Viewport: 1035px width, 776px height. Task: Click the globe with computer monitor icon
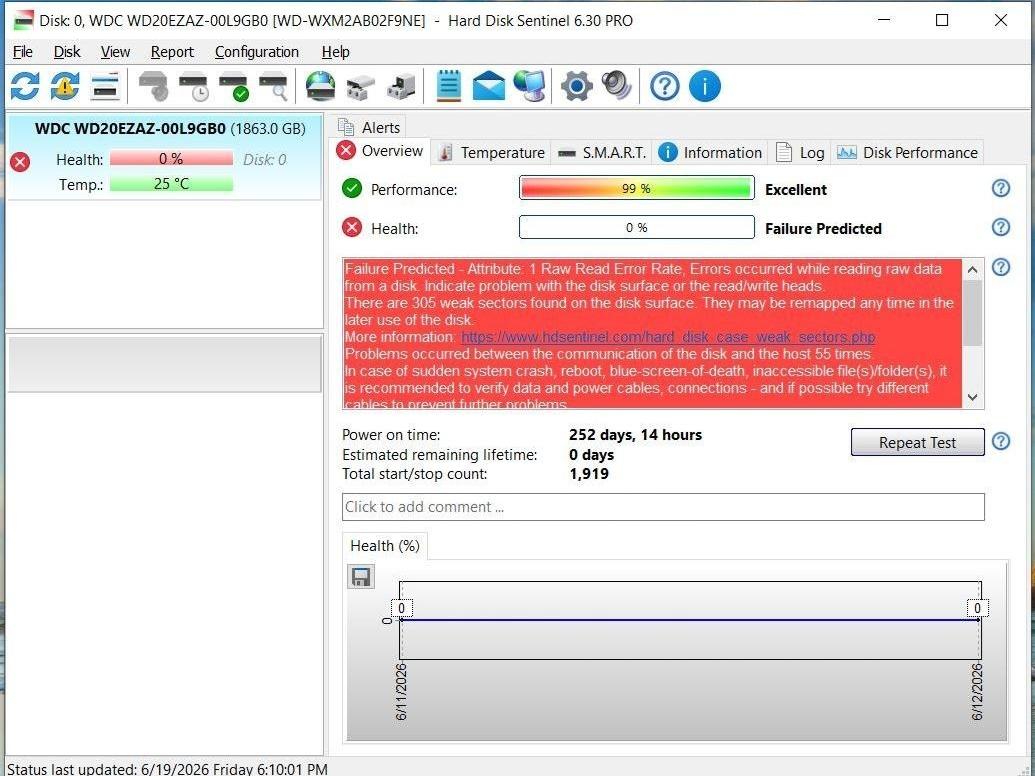coord(530,86)
